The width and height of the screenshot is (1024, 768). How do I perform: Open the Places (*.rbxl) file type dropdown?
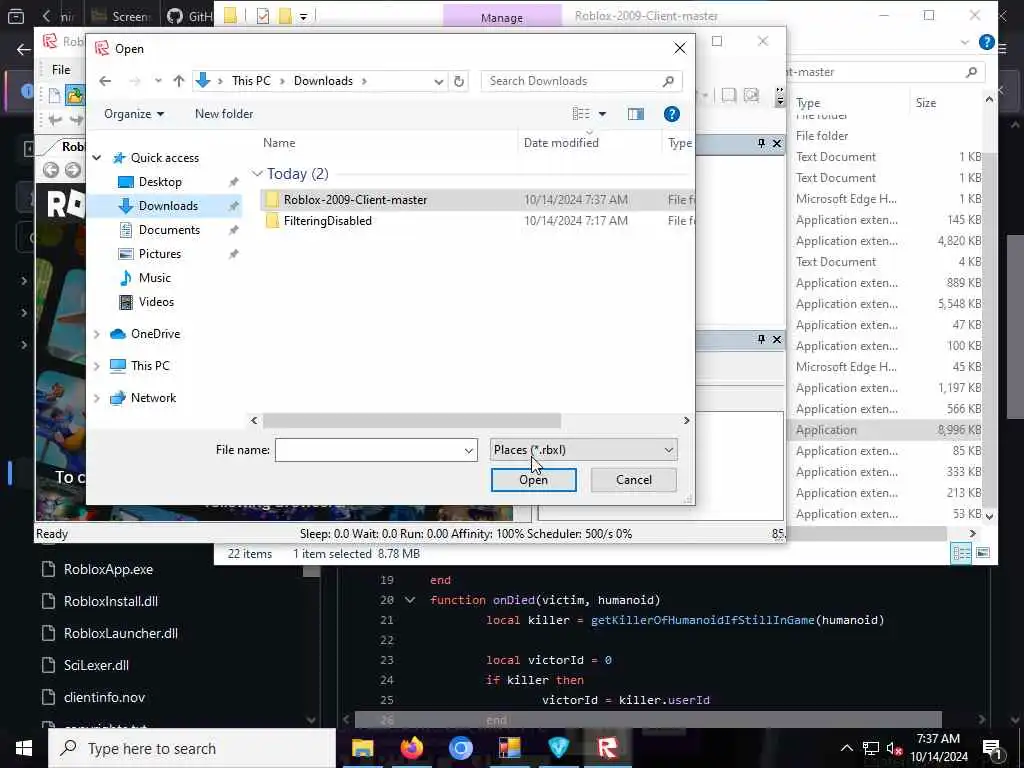click(x=584, y=450)
